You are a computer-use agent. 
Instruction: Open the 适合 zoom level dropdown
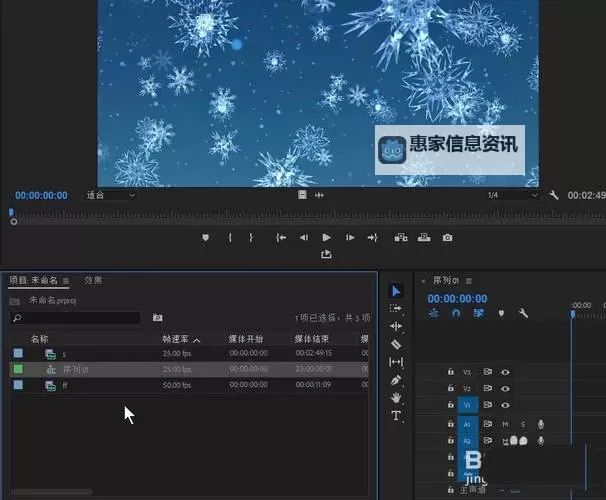click(110, 195)
